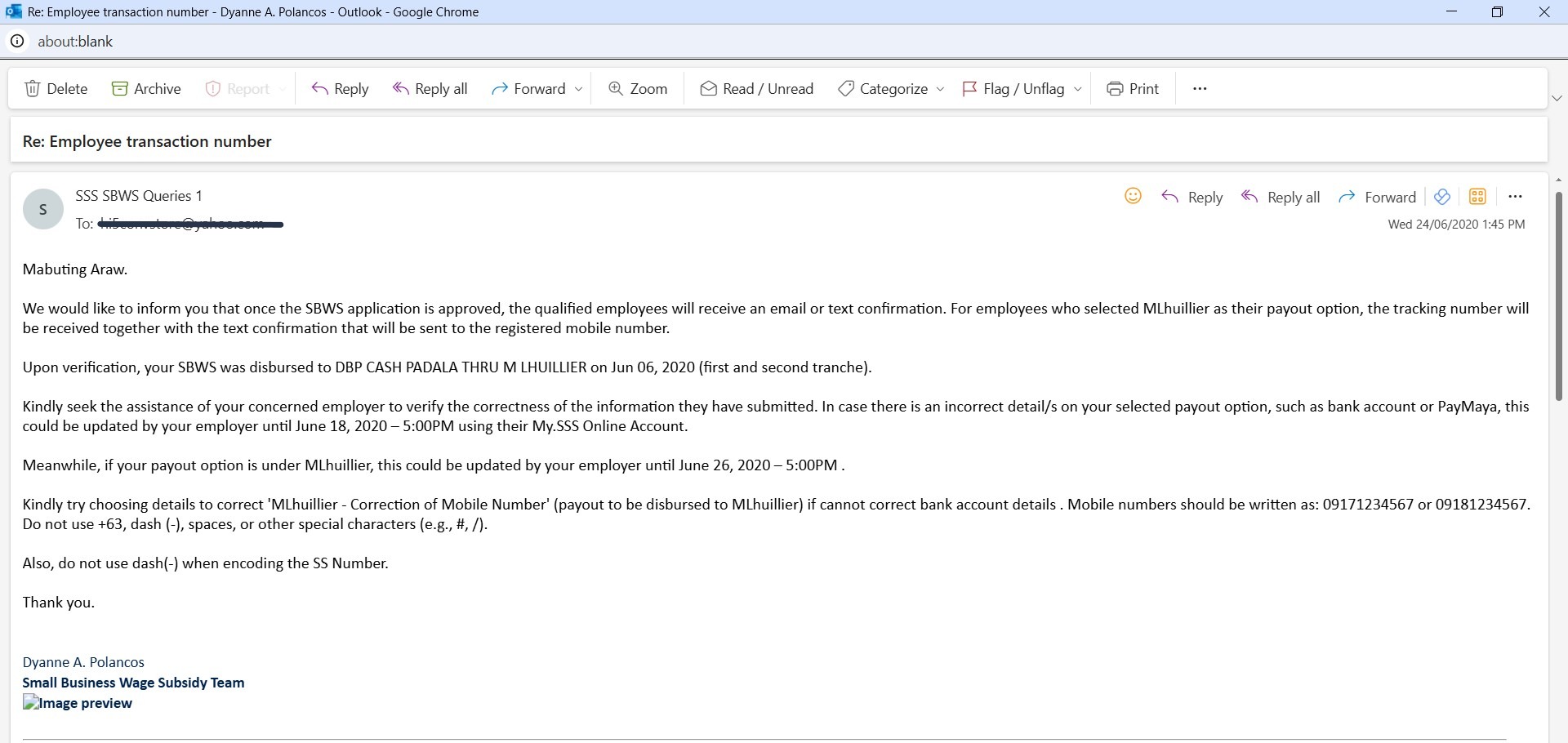Toggle the Flag / Unflag button

coord(1013,88)
